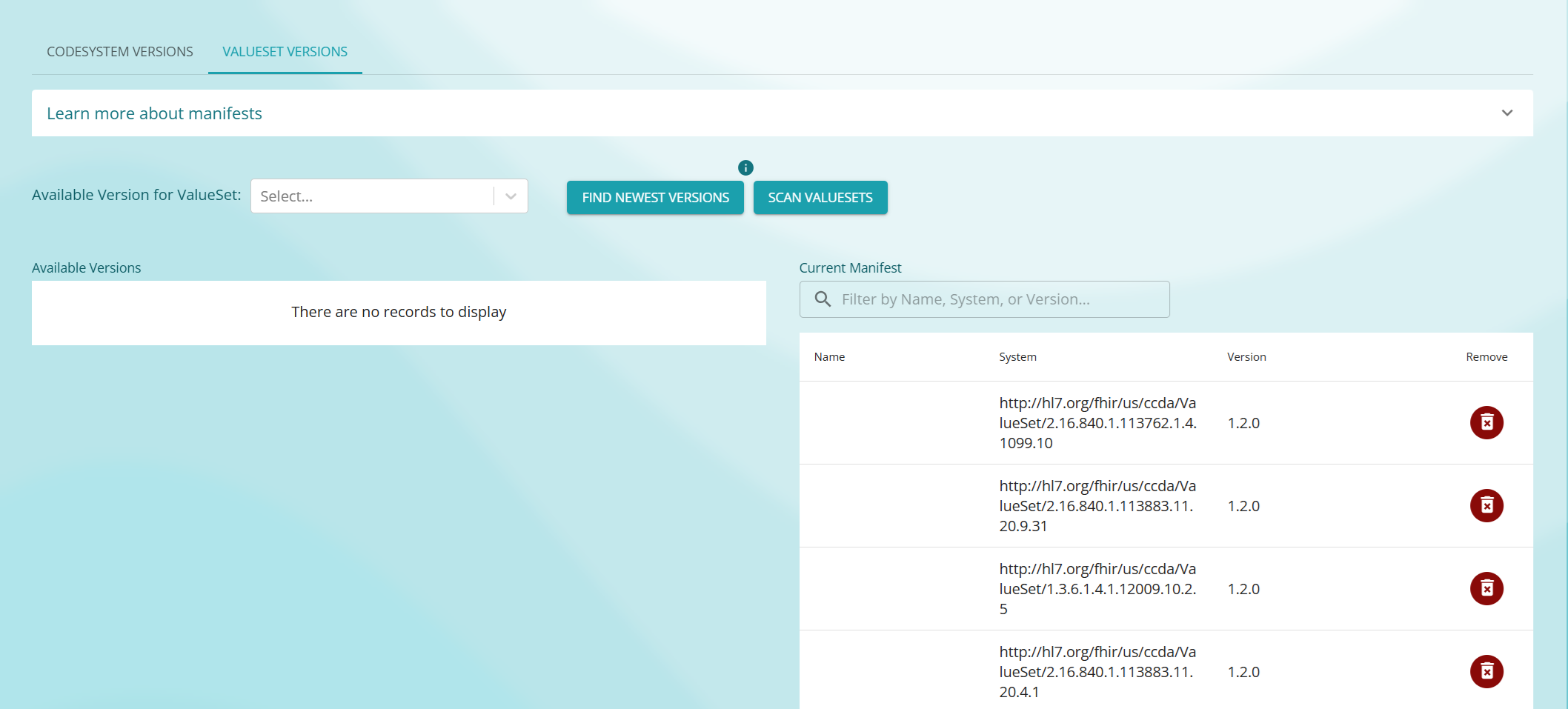
Task: Focus the Current Manifest filter field
Action: coord(1000,299)
